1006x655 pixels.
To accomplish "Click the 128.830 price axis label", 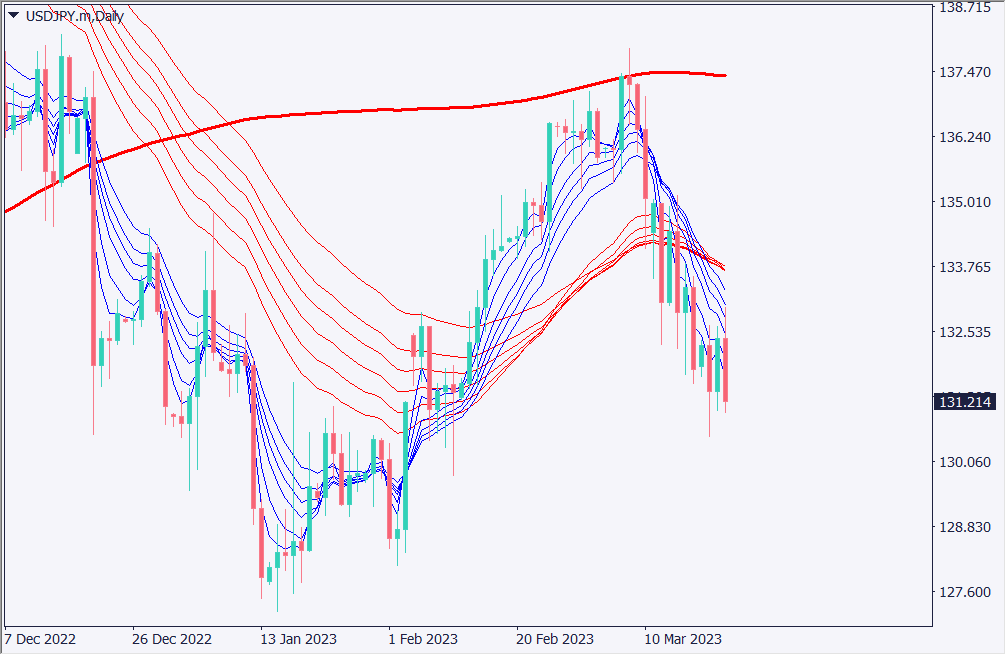I will (x=966, y=527).
